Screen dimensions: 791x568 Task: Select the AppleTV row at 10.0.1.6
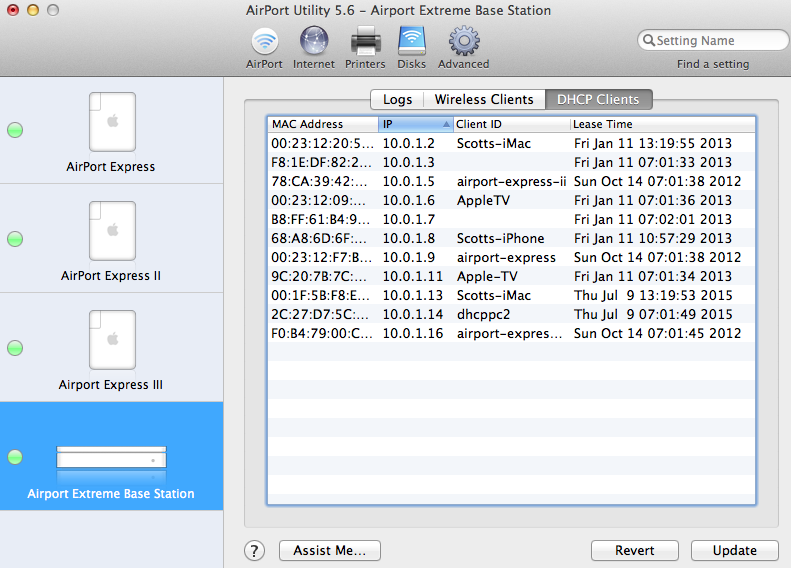tap(512, 200)
